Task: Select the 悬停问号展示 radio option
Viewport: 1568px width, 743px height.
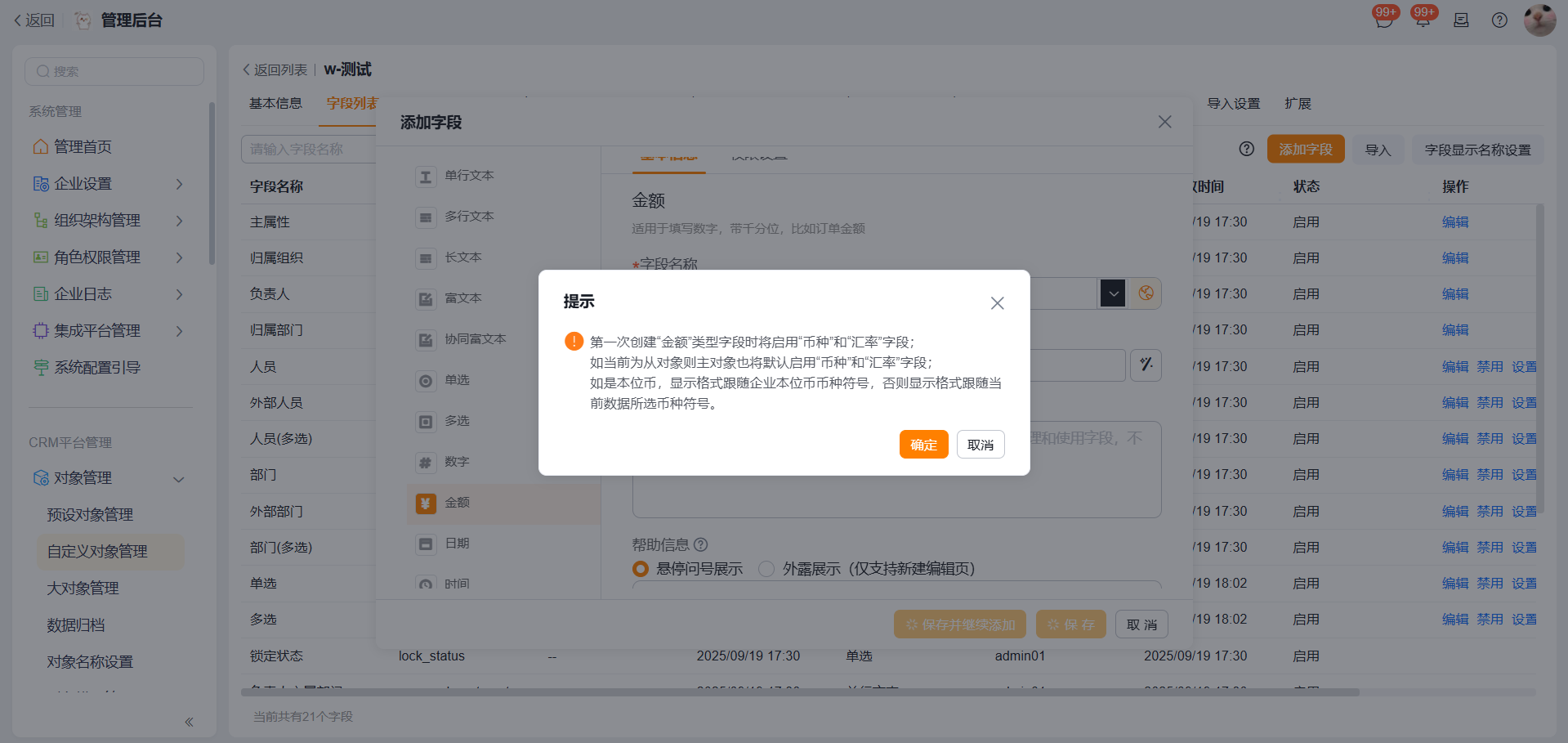Action: pyautogui.click(x=641, y=569)
